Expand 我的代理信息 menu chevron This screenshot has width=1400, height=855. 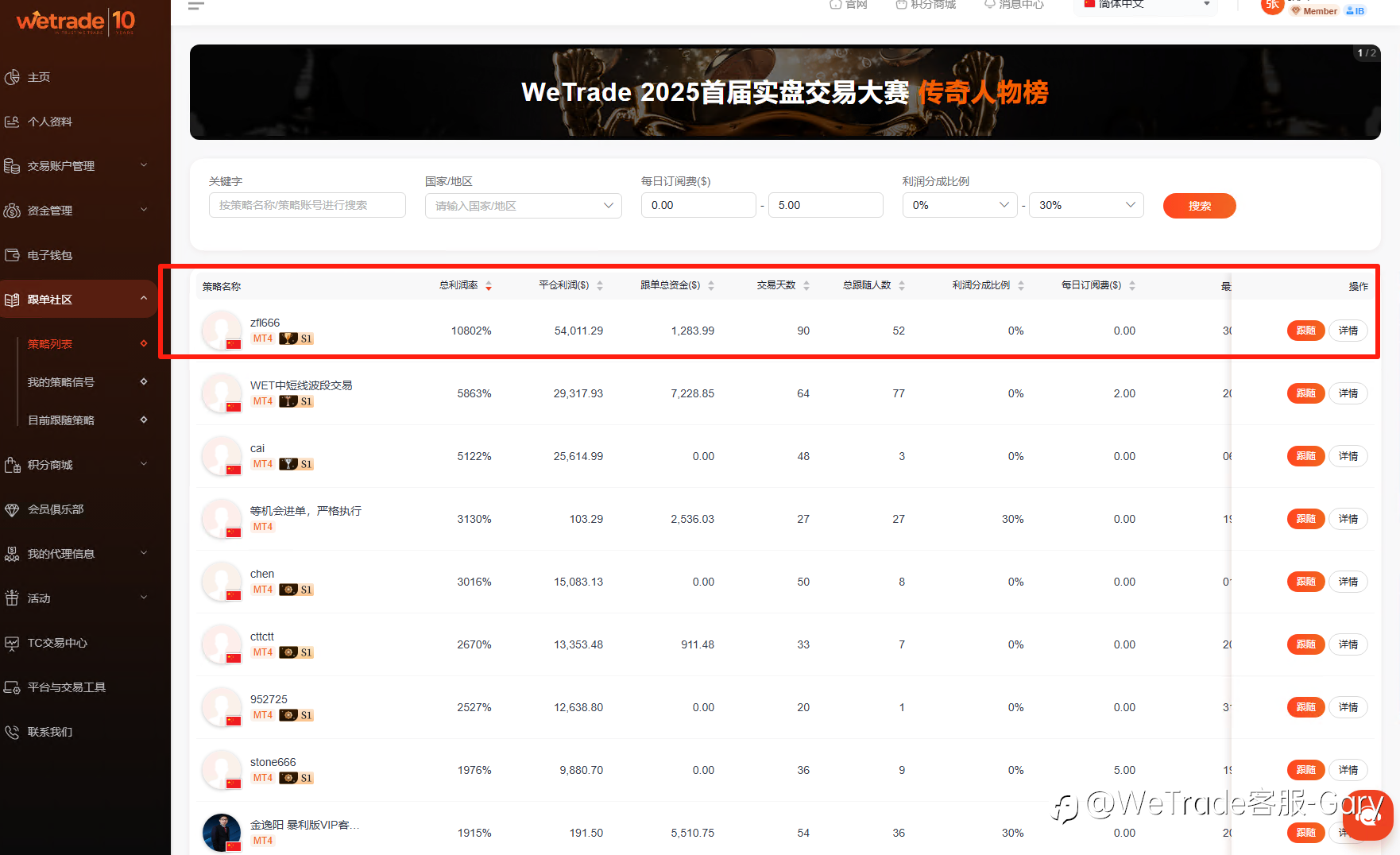point(144,553)
